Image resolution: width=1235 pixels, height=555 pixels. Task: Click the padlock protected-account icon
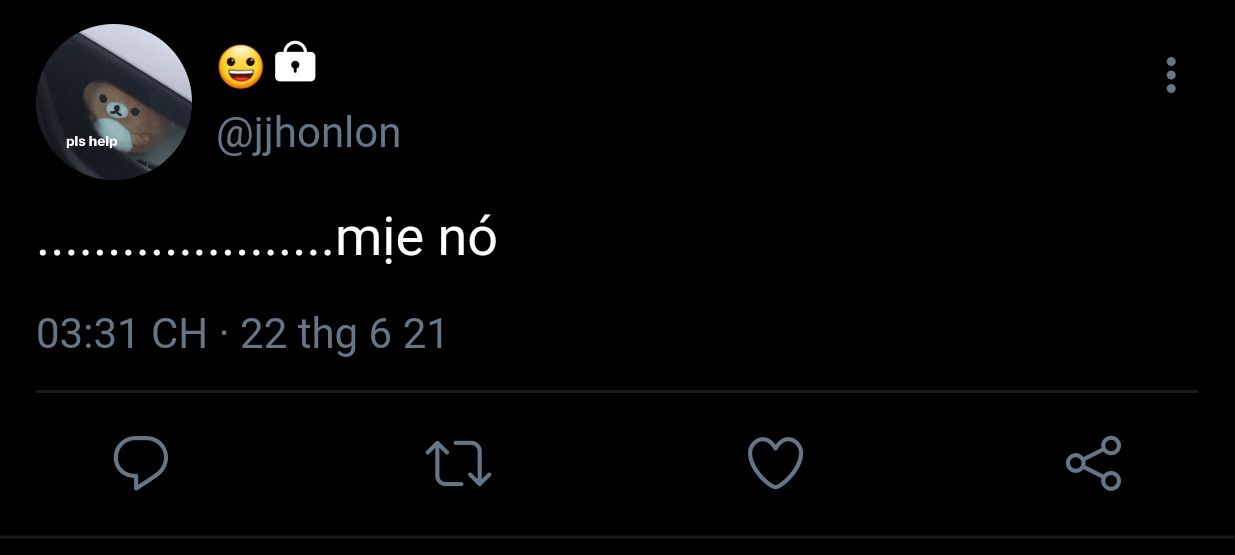(x=295, y=63)
